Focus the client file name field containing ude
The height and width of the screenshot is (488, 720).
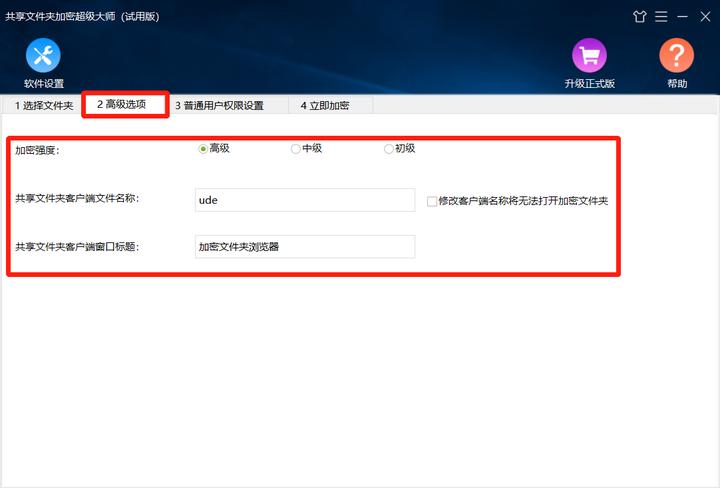[305, 200]
